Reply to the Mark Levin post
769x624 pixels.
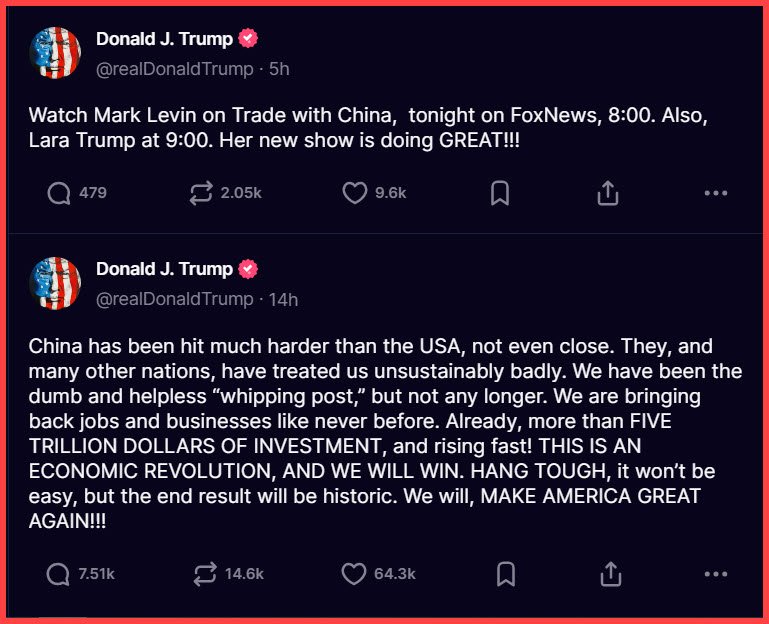tap(59, 193)
